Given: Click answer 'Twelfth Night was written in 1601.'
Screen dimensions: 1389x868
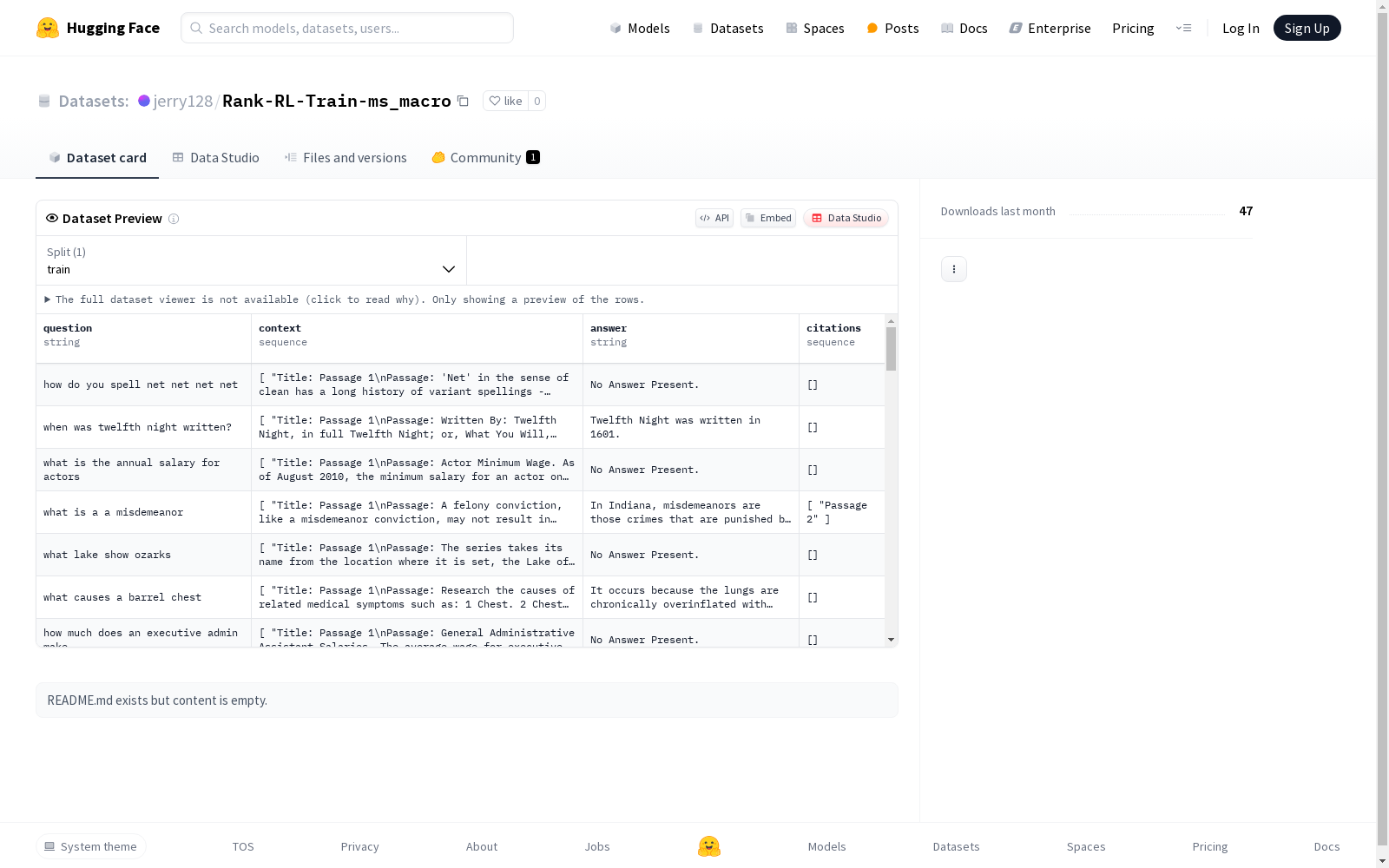Looking at the screenshot, I should tap(691, 427).
